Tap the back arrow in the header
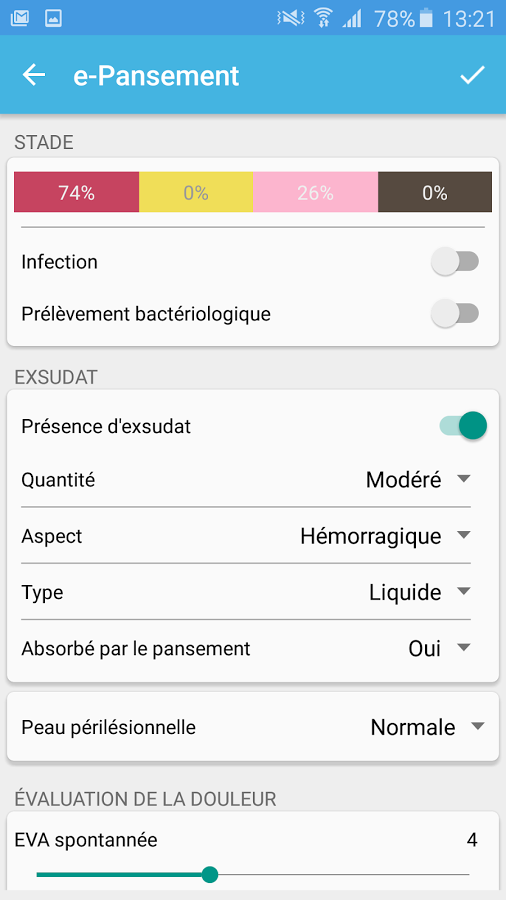Viewport: 506px width, 900px height. pyautogui.click(x=34, y=75)
